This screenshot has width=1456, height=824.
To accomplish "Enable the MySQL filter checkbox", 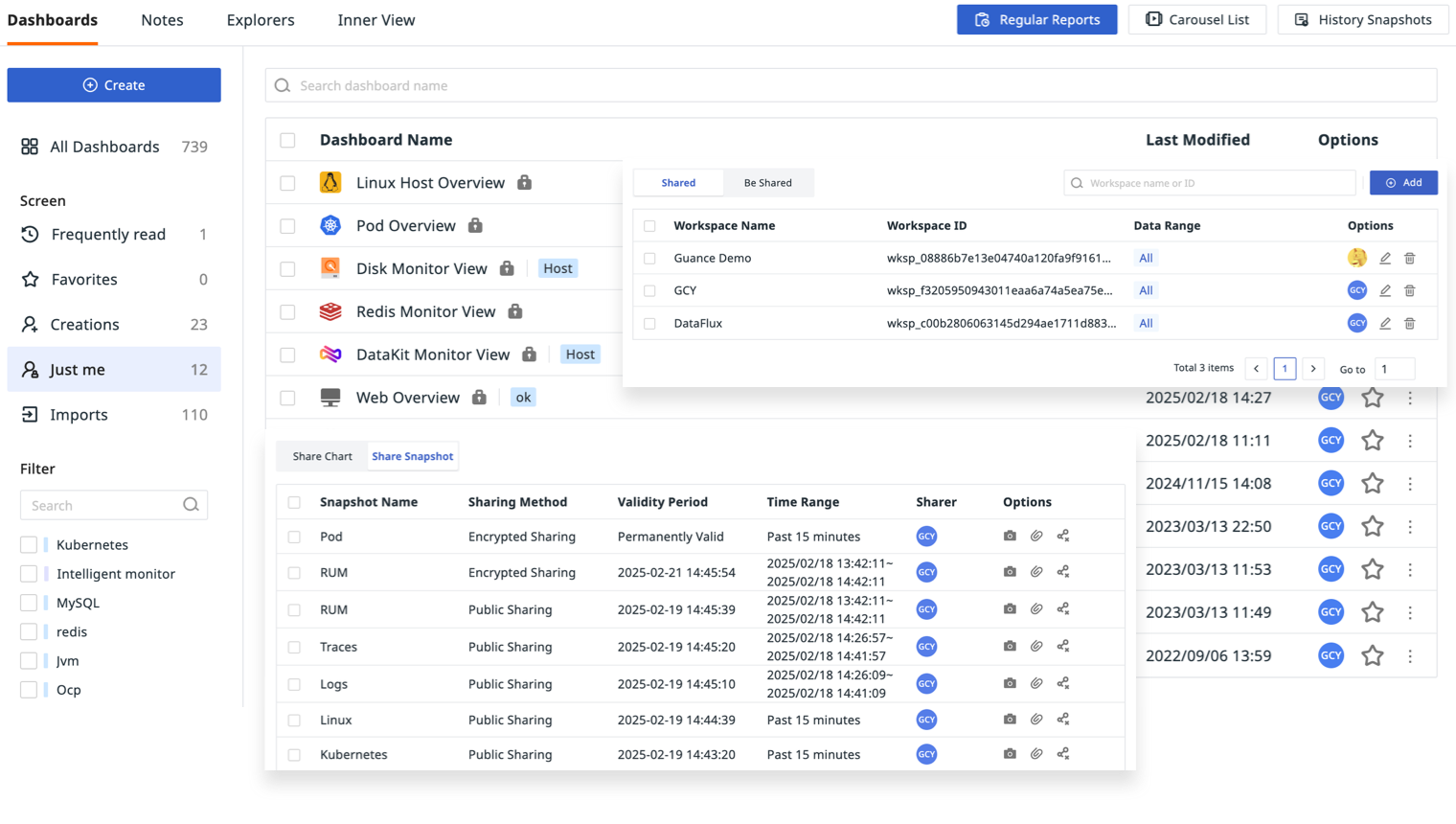I will pyautogui.click(x=29, y=603).
